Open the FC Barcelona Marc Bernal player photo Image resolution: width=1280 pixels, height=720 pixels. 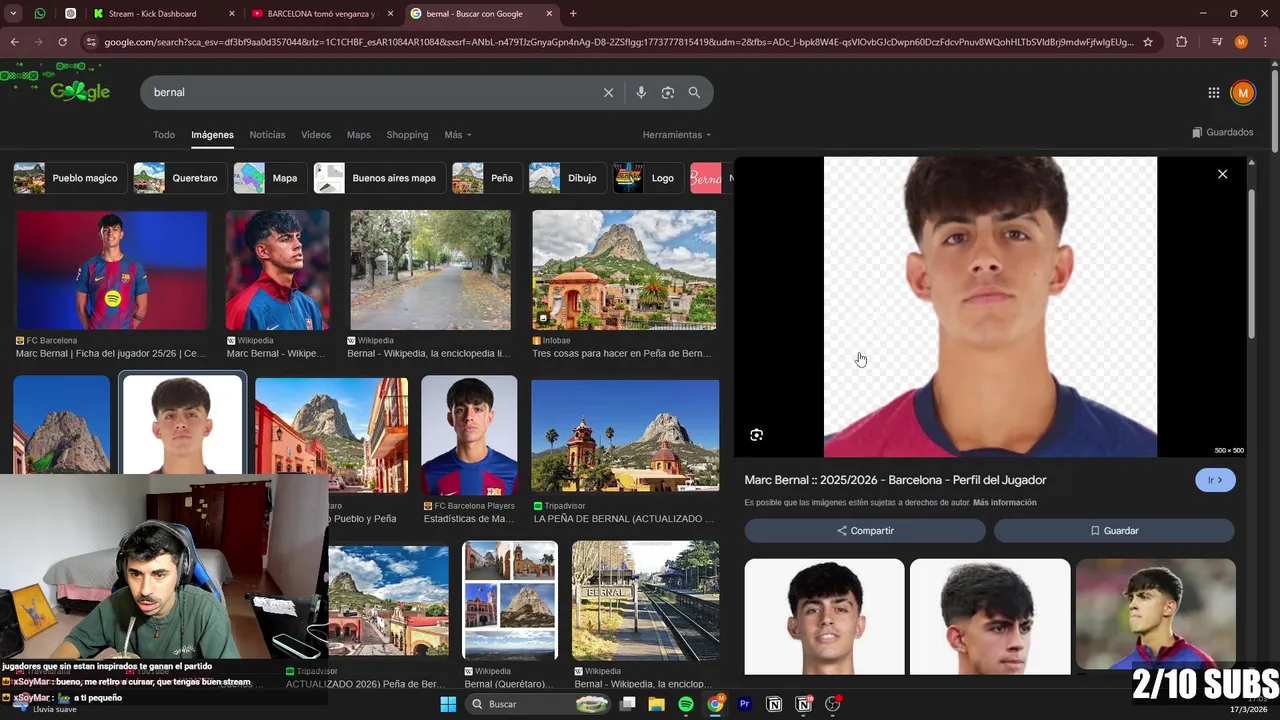click(112, 270)
